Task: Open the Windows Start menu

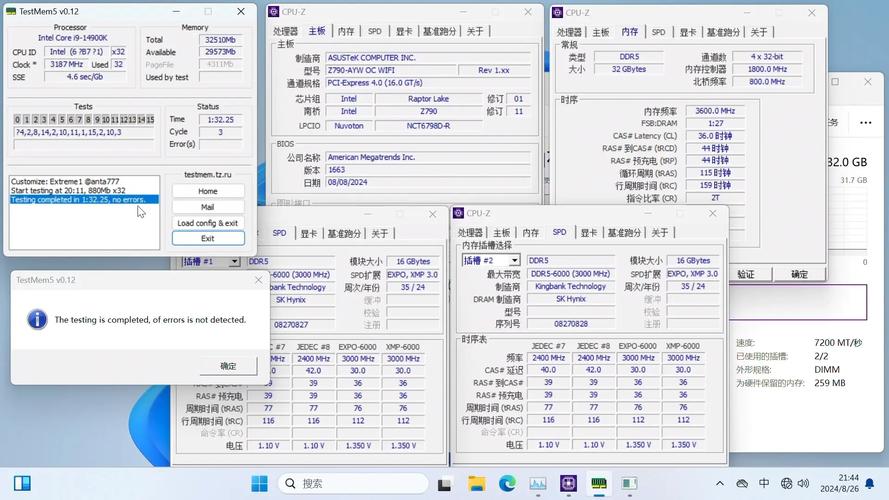Action: click(260, 484)
